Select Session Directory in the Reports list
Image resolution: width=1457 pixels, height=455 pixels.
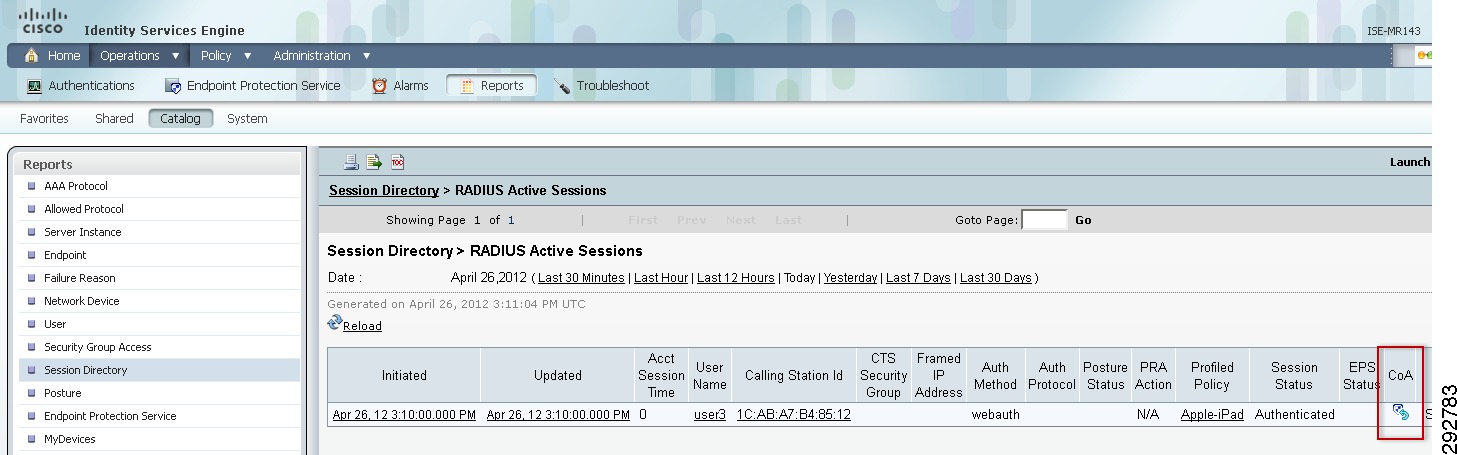tap(159, 370)
